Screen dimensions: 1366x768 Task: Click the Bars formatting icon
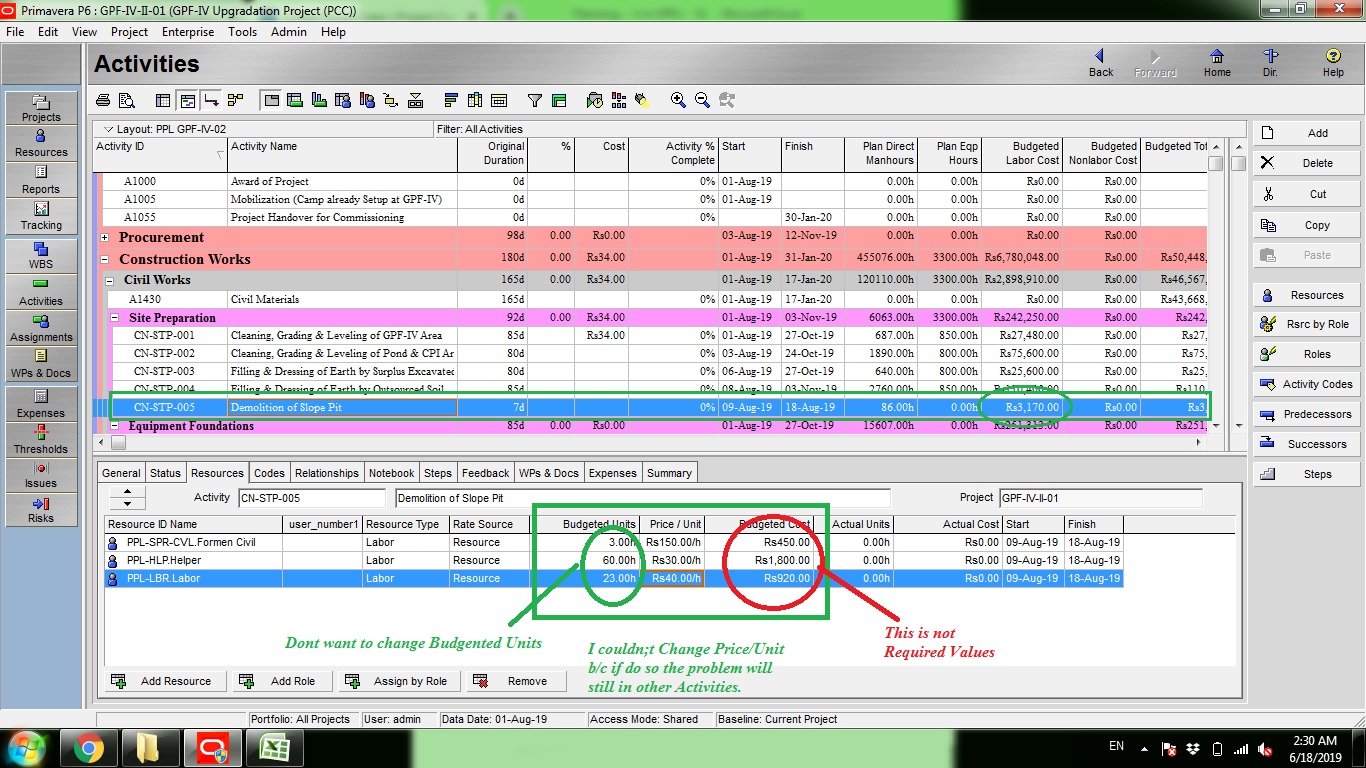point(451,100)
